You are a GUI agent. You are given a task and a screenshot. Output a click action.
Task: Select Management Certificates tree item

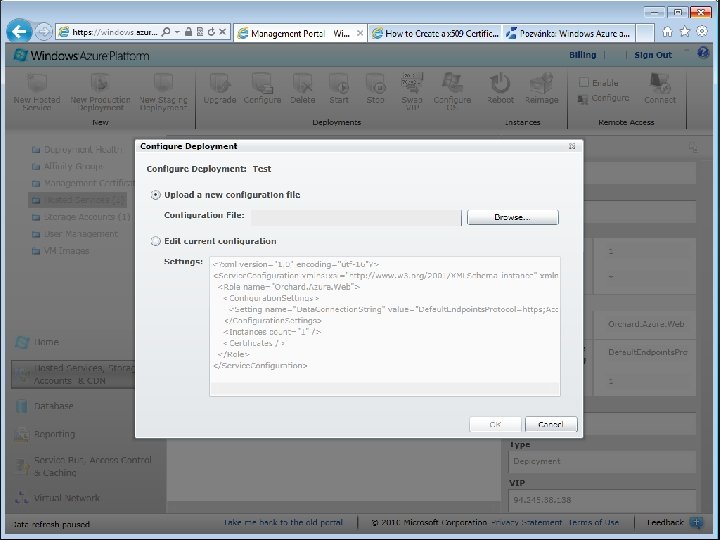(x=83, y=183)
